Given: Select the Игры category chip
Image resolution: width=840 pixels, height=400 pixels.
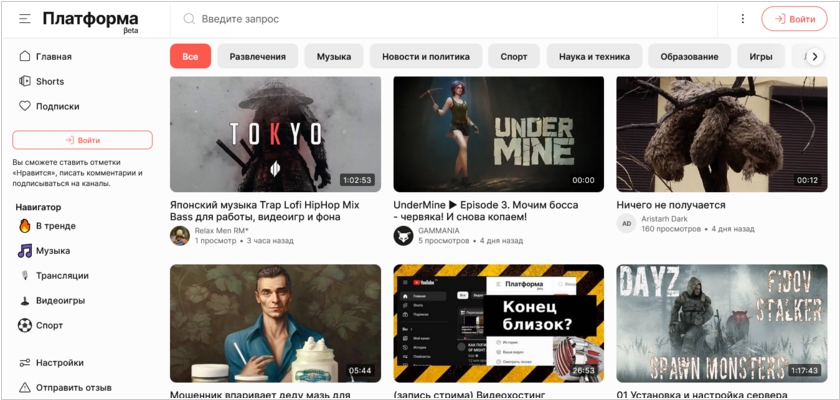Looking at the screenshot, I should click(761, 56).
